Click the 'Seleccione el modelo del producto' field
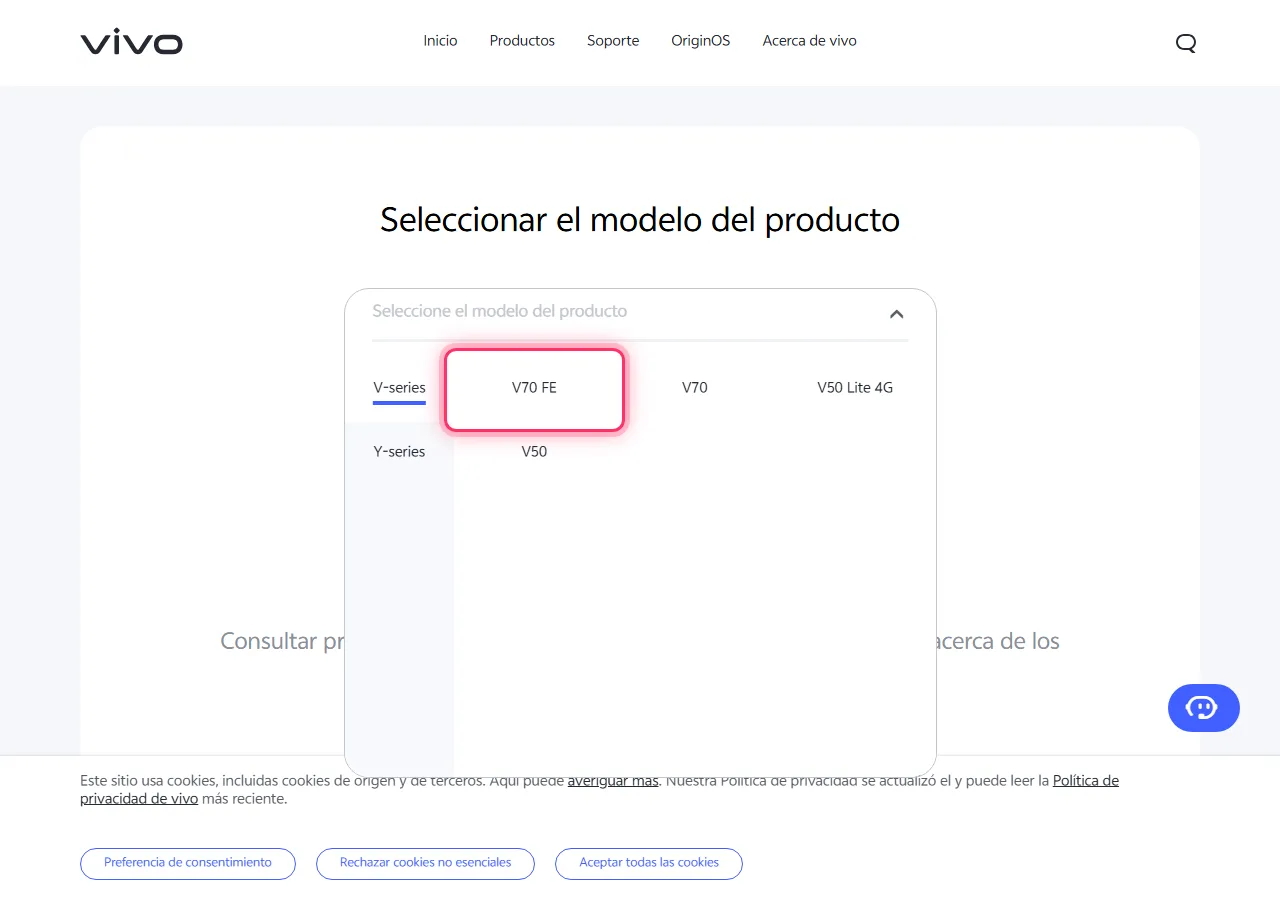This screenshot has height=900, width=1280. [640, 312]
